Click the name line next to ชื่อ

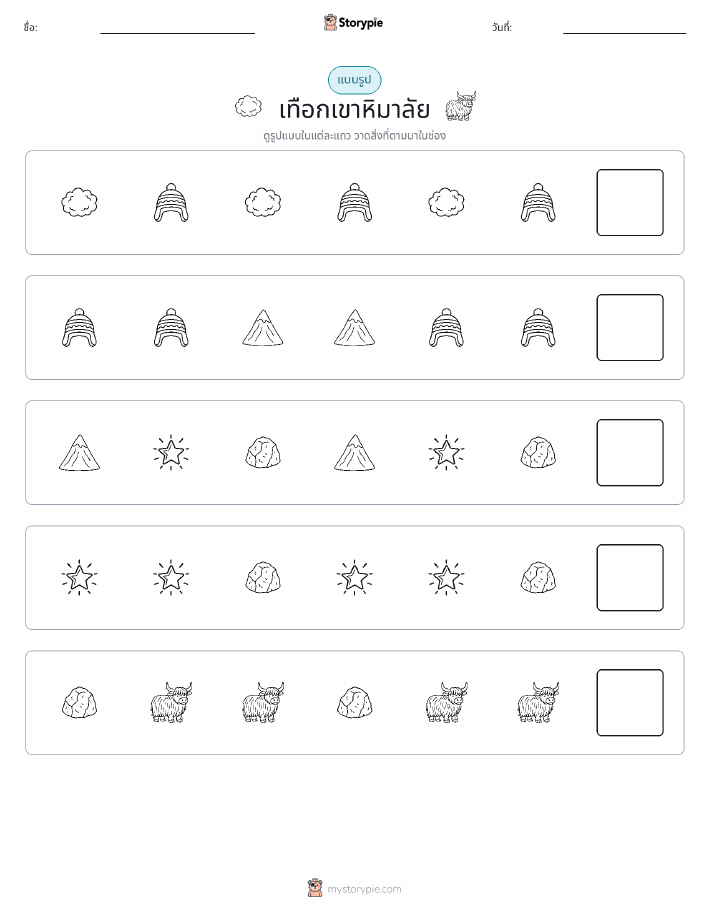[177, 33]
